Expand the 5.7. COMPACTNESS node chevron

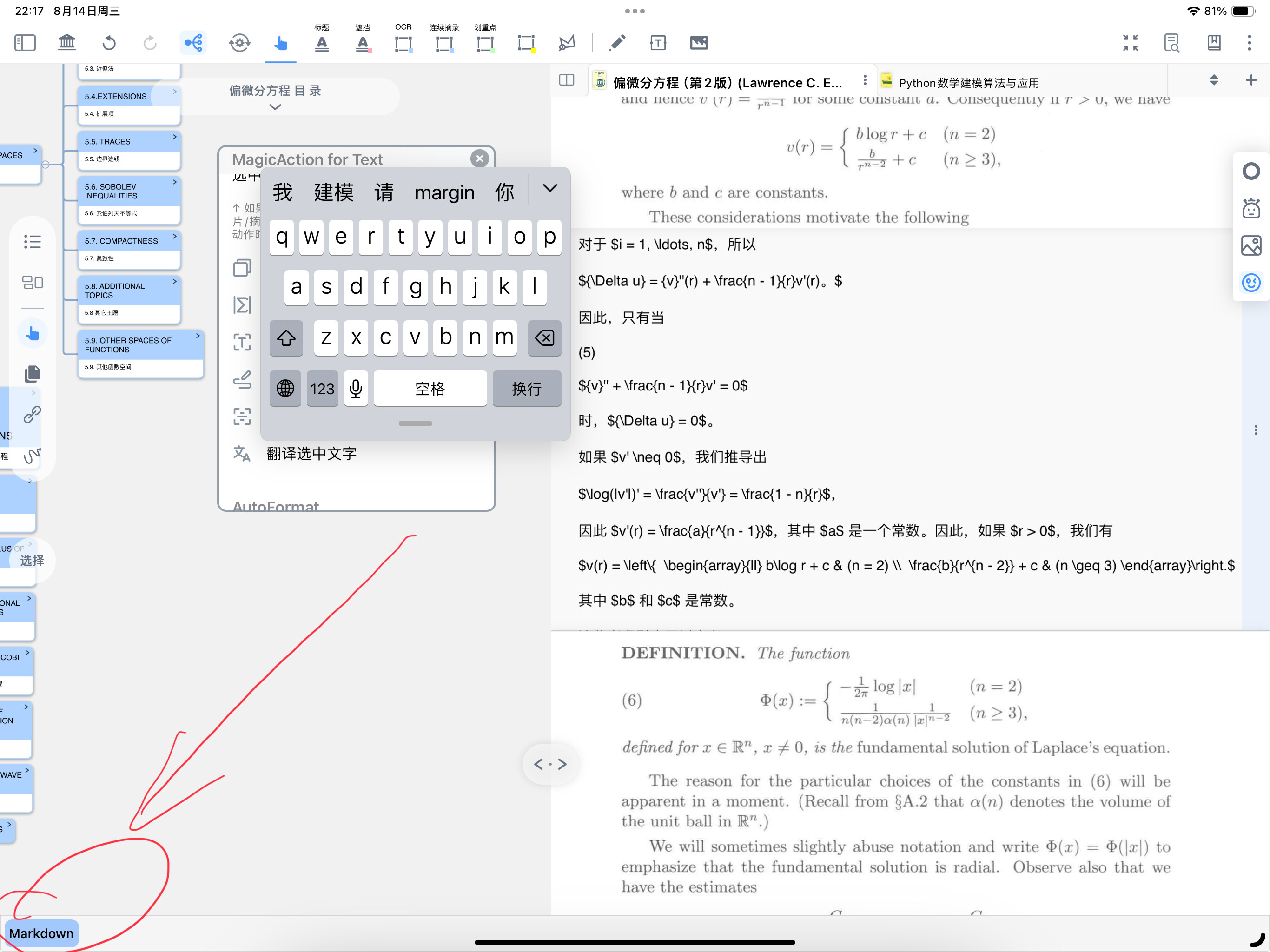(174, 236)
